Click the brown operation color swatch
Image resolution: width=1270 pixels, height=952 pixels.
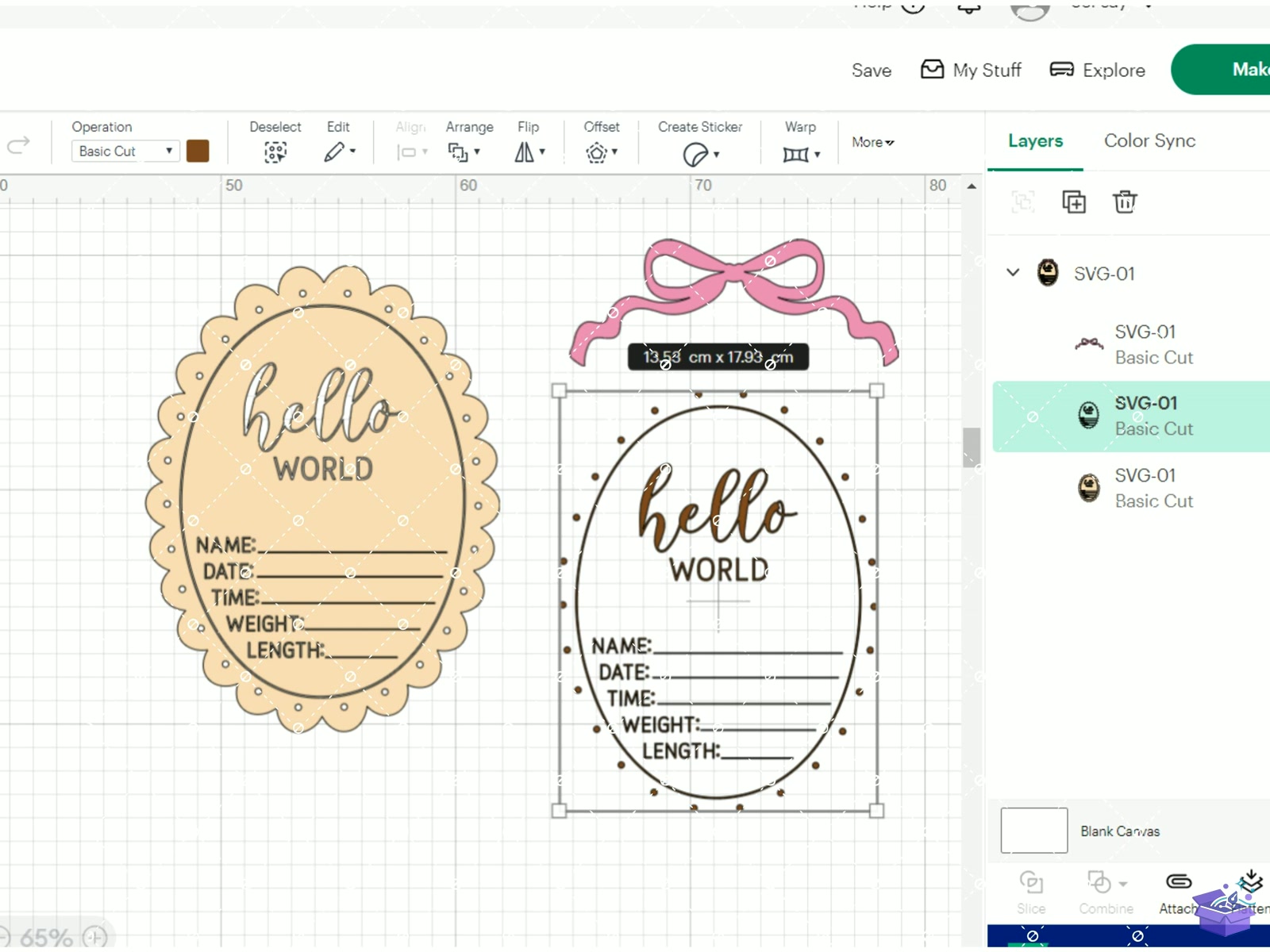click(x=198, y=151)
